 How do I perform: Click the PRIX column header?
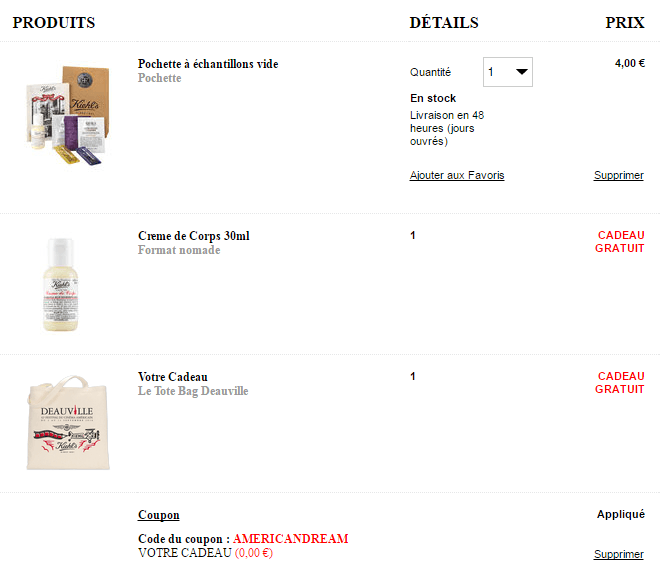[x=625, y=23]
